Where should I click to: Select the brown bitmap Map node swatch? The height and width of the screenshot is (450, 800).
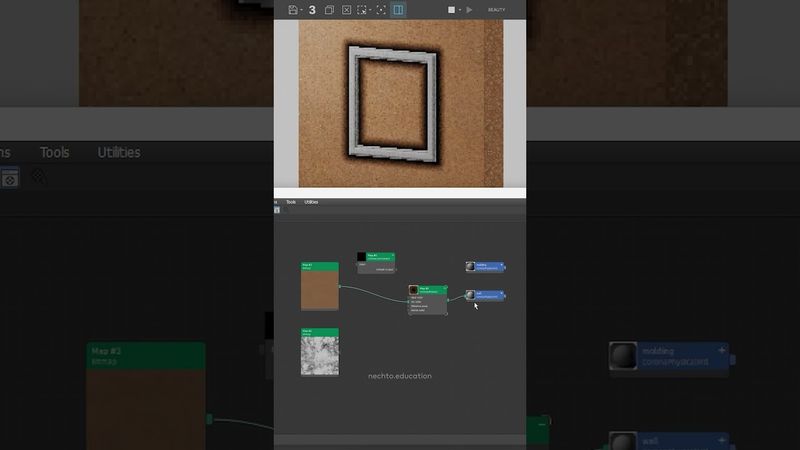320,291
